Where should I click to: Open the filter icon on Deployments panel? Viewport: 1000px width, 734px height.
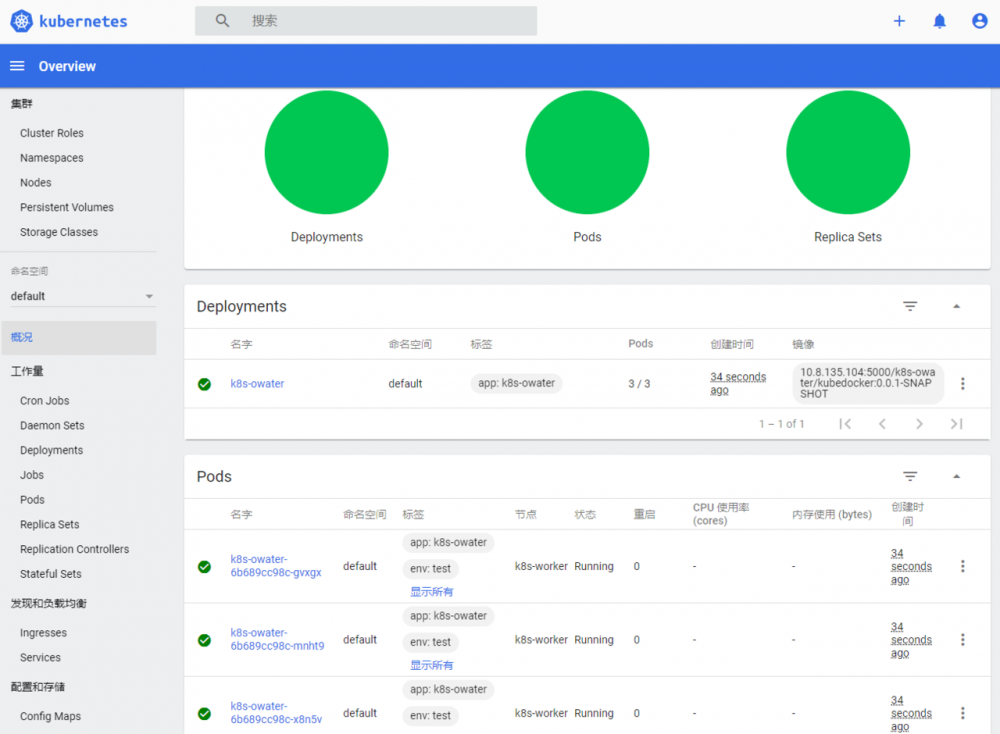point(910,306)
